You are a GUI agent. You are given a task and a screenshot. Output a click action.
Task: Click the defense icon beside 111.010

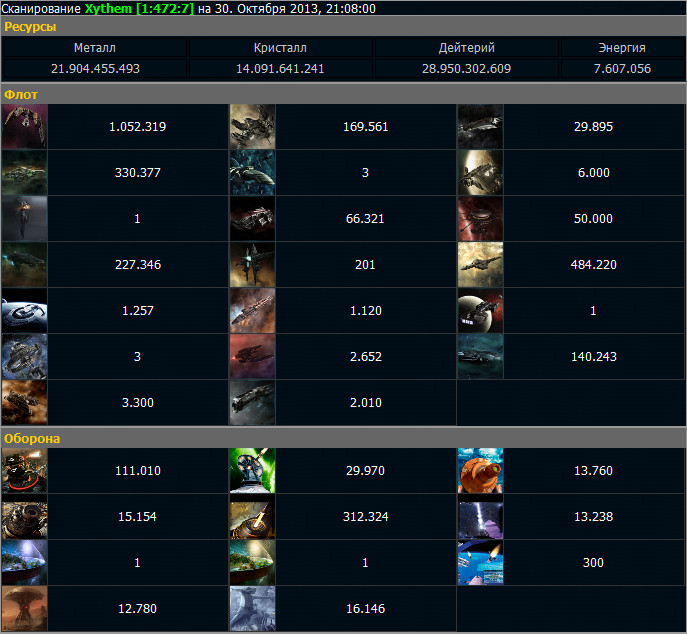pyautogui.click(x=25, y=471)
